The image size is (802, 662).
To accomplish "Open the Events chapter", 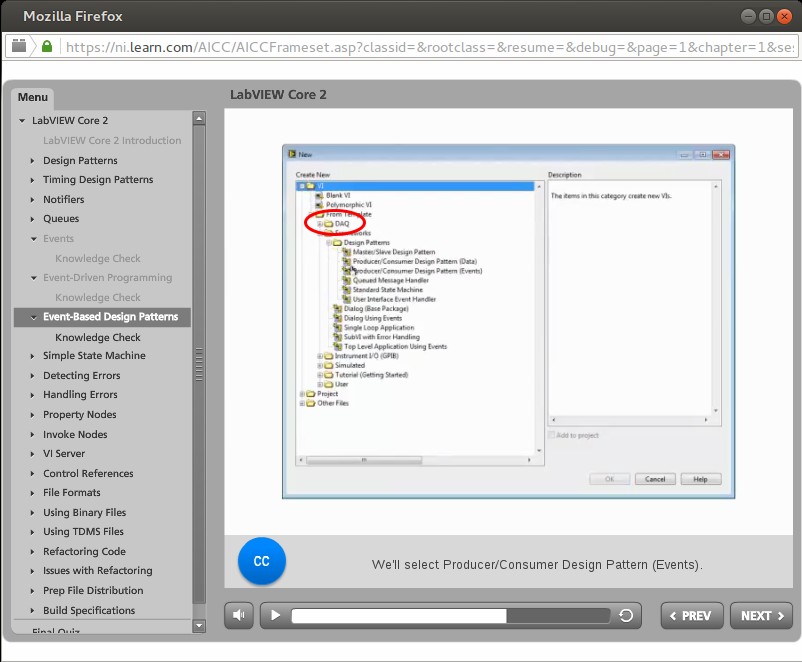I will (58, 238).
